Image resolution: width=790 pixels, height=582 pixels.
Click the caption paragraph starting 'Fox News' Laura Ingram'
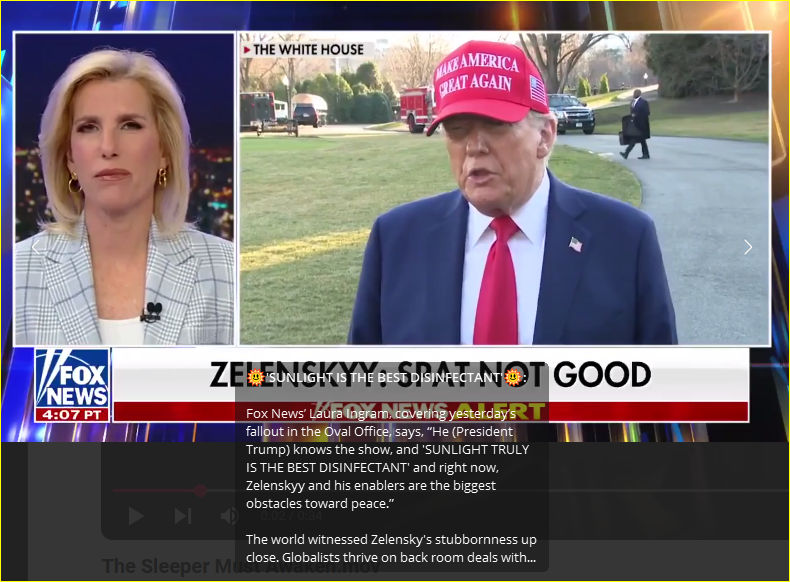pos(387,459)
